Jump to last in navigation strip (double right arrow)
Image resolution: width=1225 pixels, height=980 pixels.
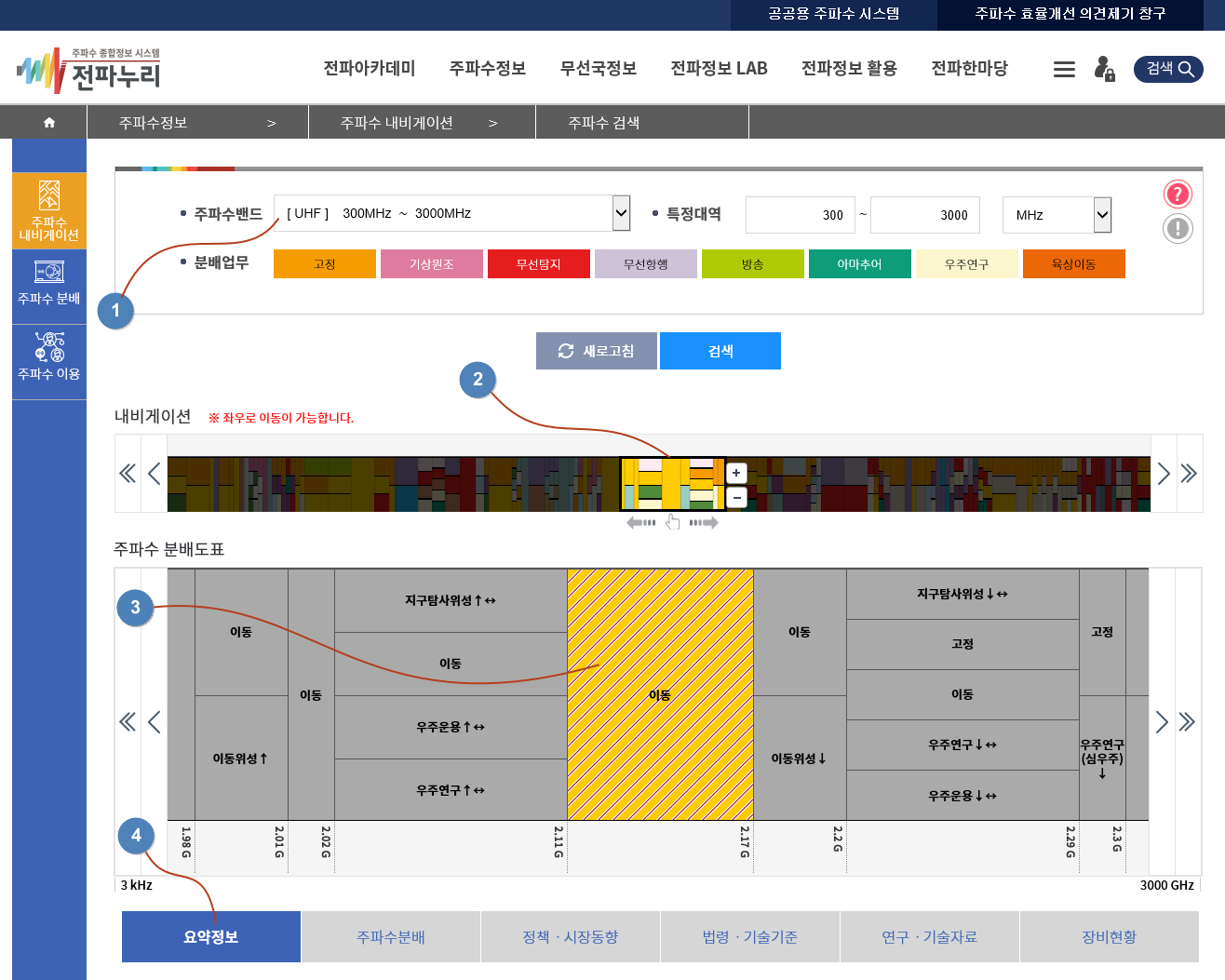coord(1189,474)
